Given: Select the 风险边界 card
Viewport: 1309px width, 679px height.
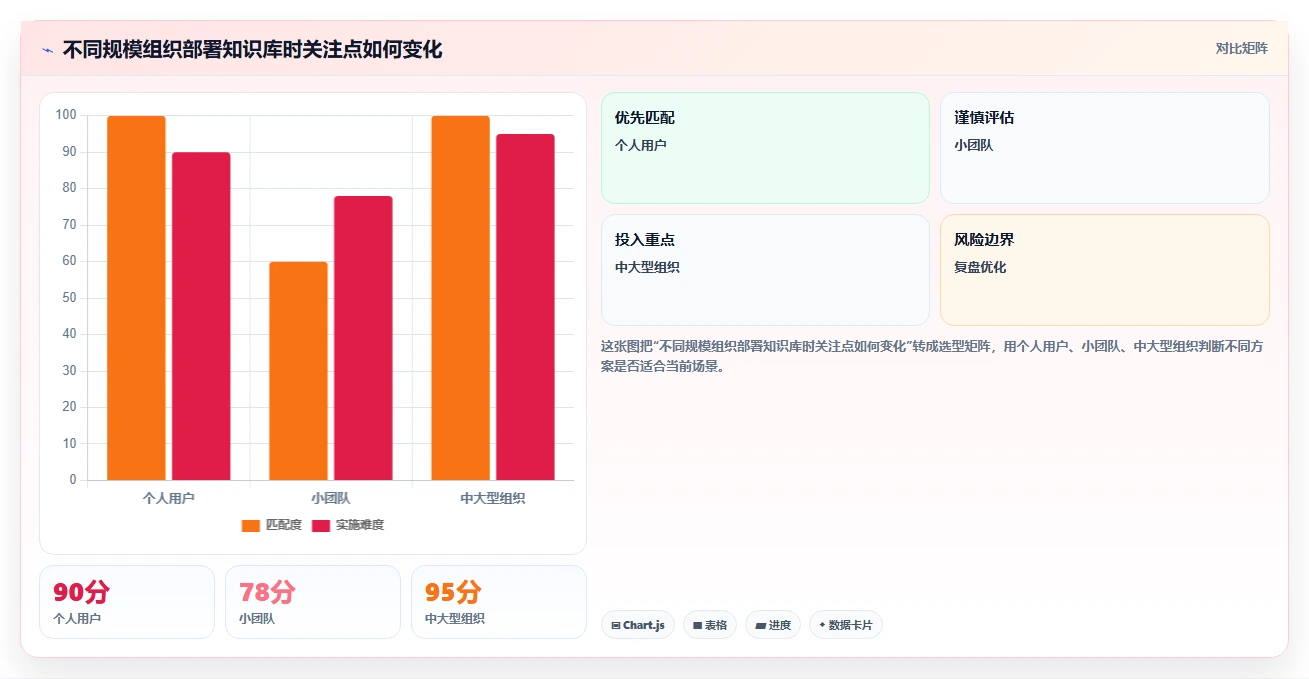Looking at the screenshot, I should pos(1105,270).
